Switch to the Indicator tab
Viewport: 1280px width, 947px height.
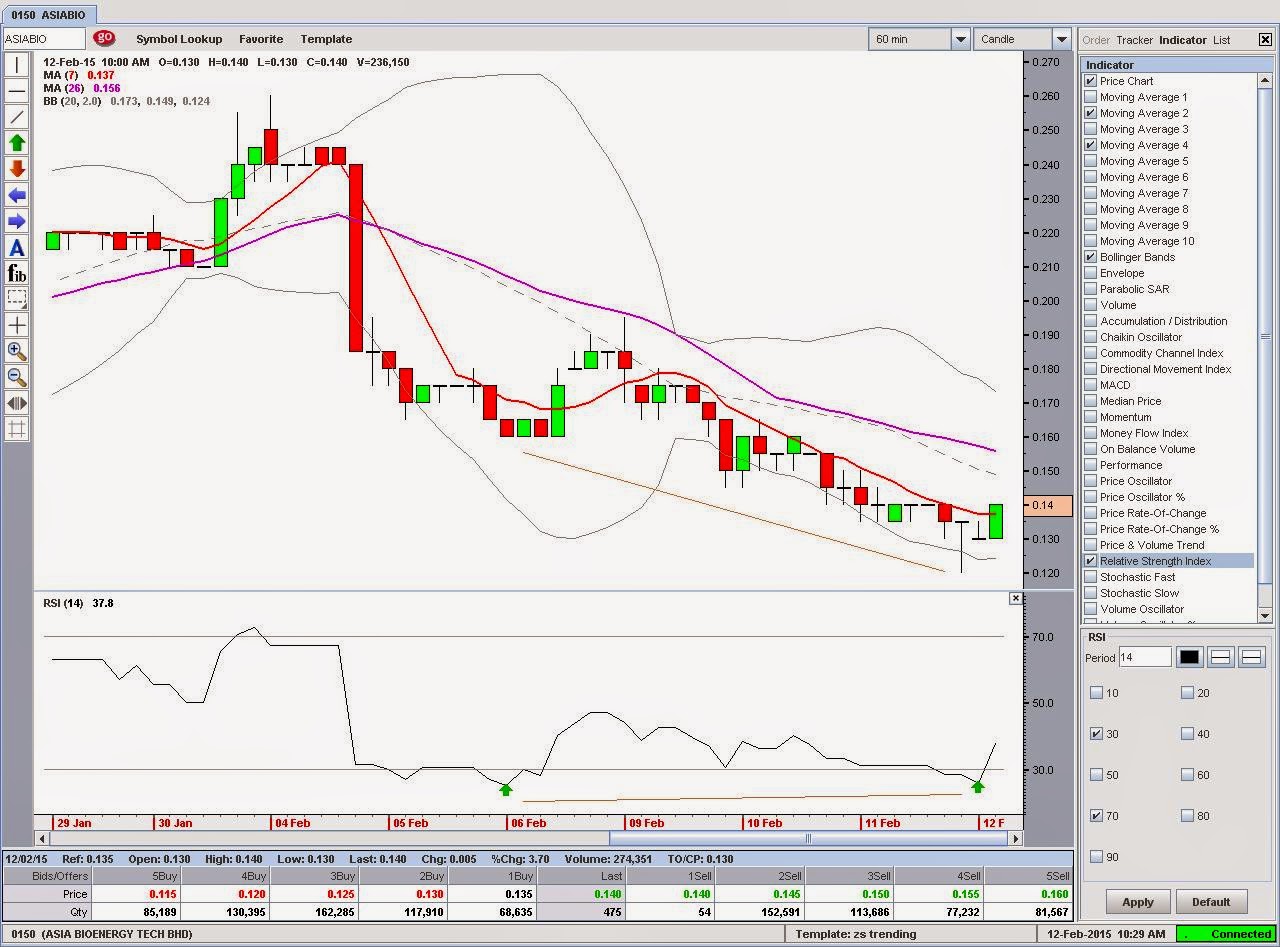1183,40
